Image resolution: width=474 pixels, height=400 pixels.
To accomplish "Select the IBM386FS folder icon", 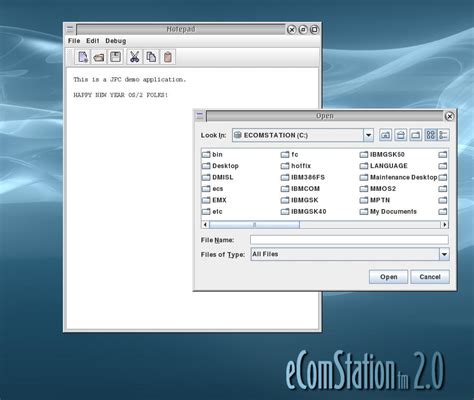I will pos(285,177).
